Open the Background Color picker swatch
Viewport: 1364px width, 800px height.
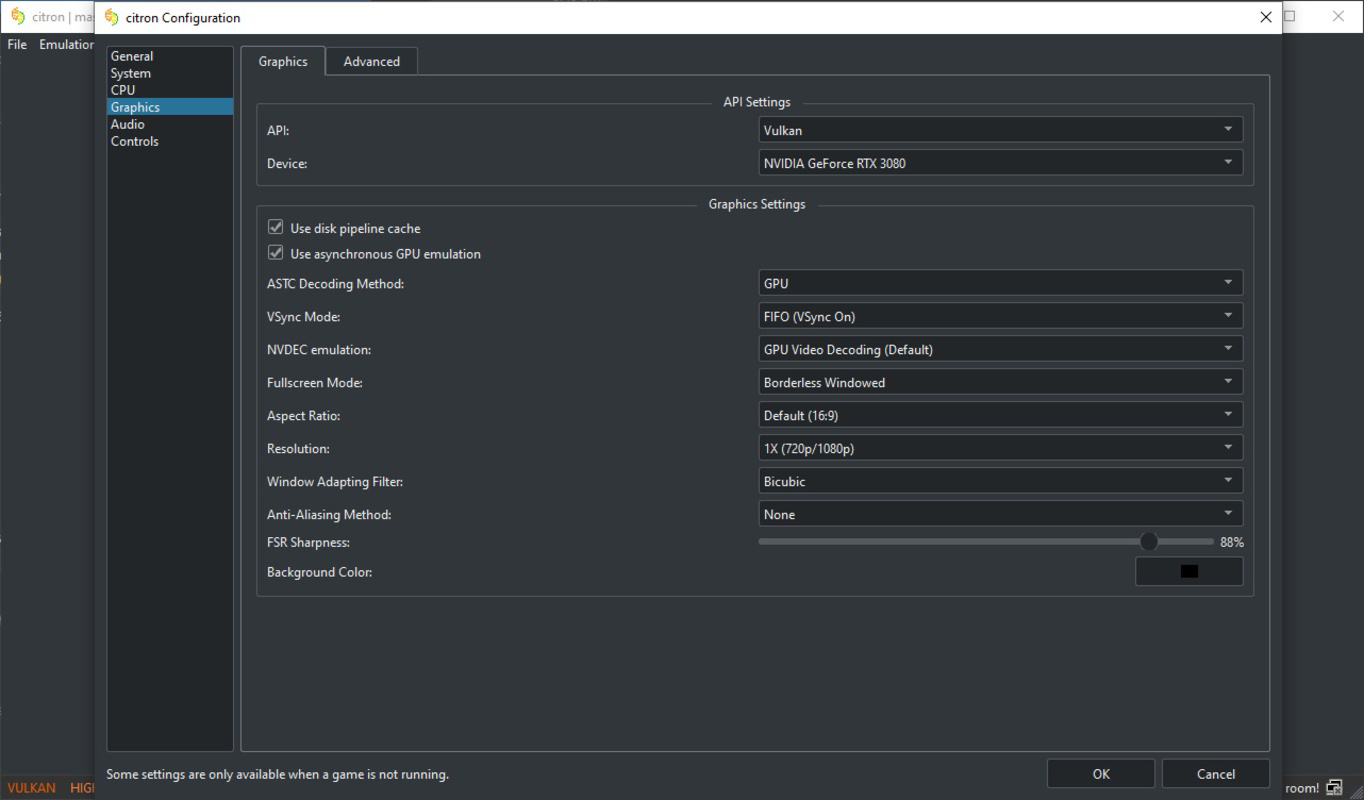(1189, 572)
